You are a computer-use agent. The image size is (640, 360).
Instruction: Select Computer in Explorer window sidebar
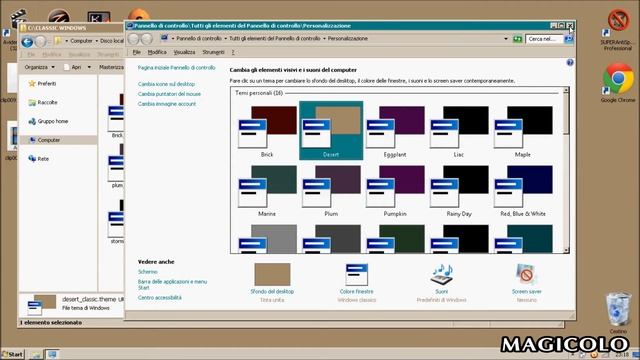(x=58, y=140)
